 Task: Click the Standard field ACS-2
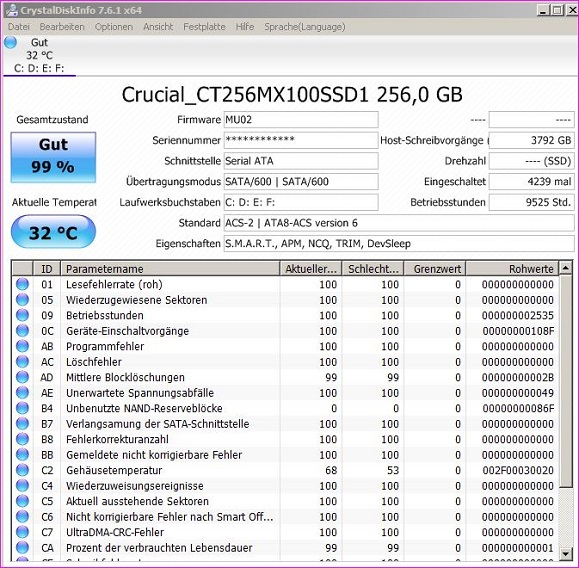click(x=399, y=223)
